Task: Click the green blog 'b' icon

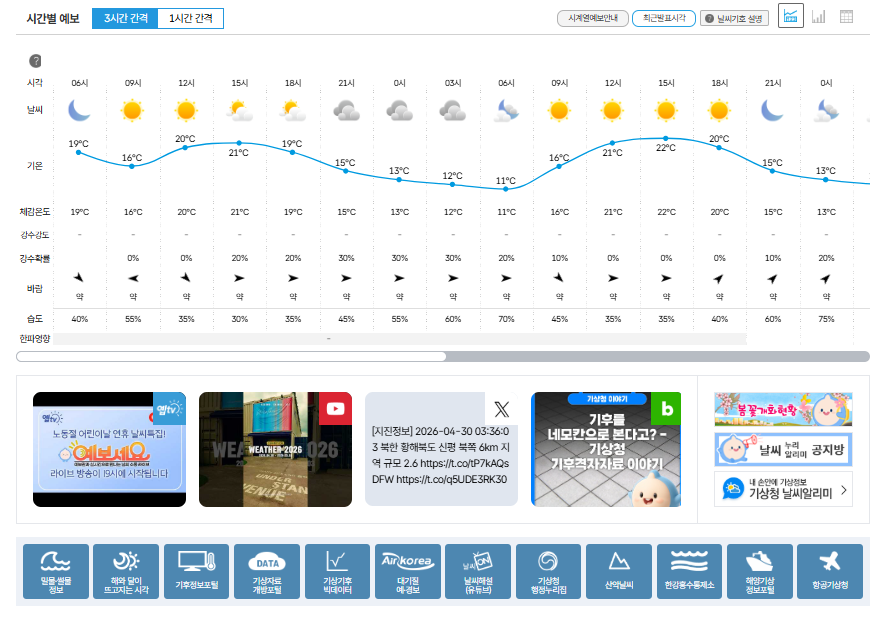Action: pyautogui.click(x=667, y=408)
